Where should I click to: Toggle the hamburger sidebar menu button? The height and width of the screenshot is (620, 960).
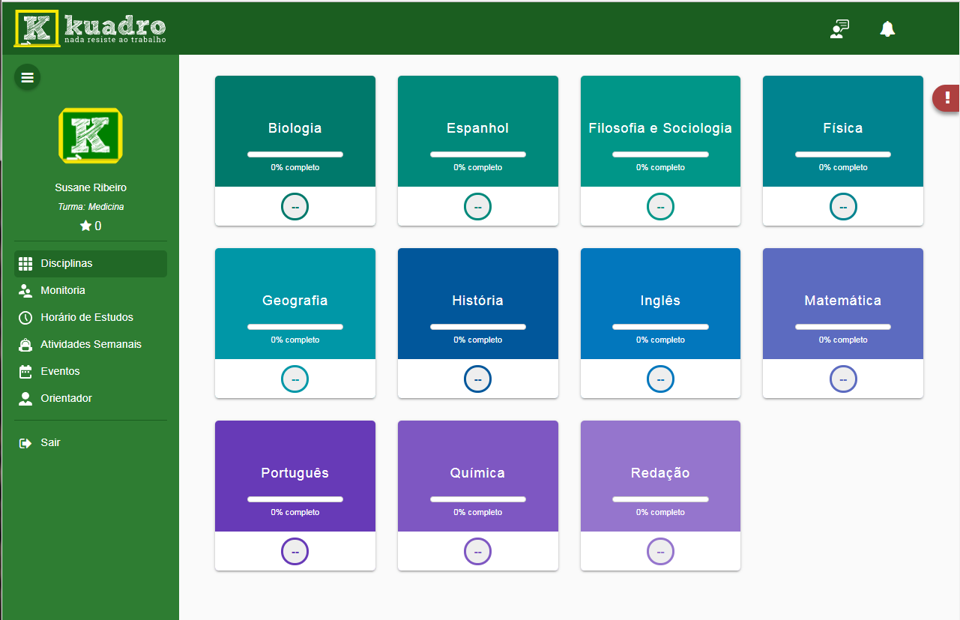point(27,77)
